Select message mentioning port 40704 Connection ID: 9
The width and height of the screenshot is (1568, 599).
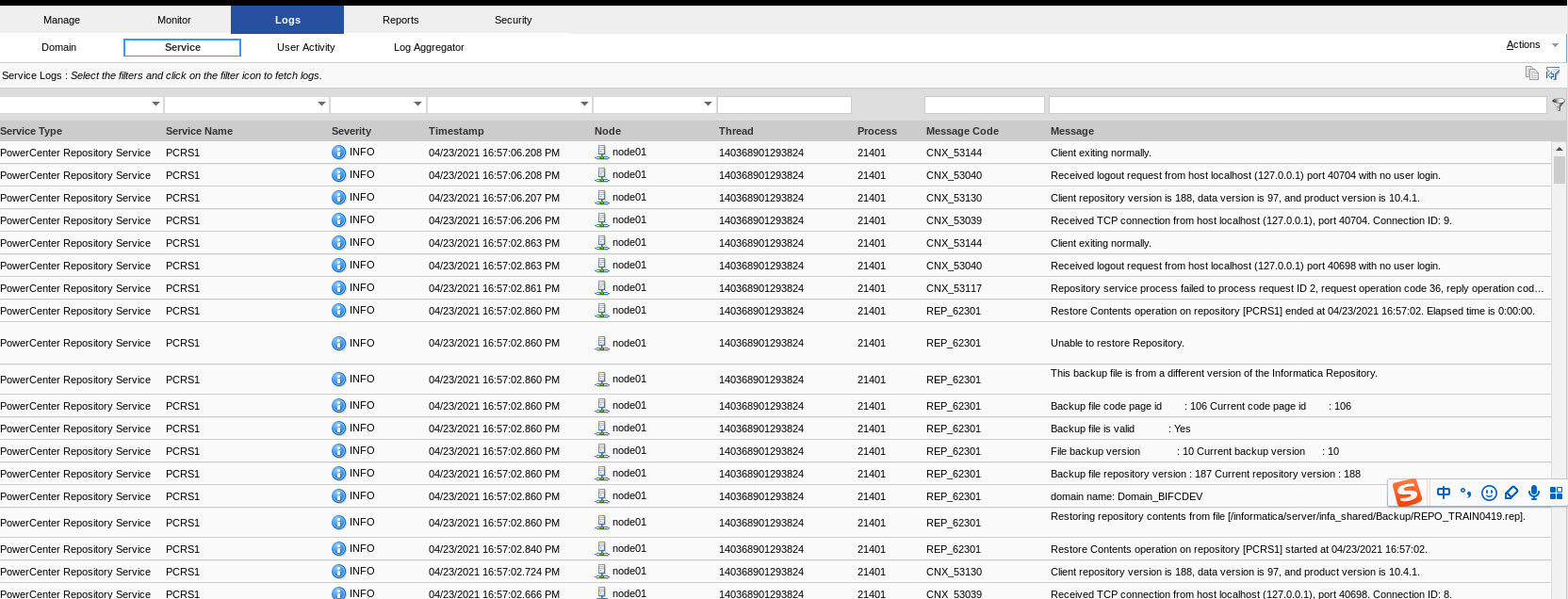pos(1251,220)
